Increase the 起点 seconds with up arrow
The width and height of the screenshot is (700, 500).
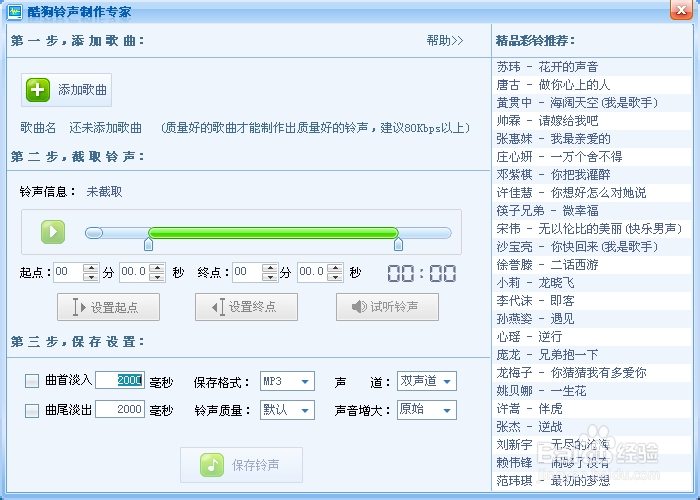[157, 267]
